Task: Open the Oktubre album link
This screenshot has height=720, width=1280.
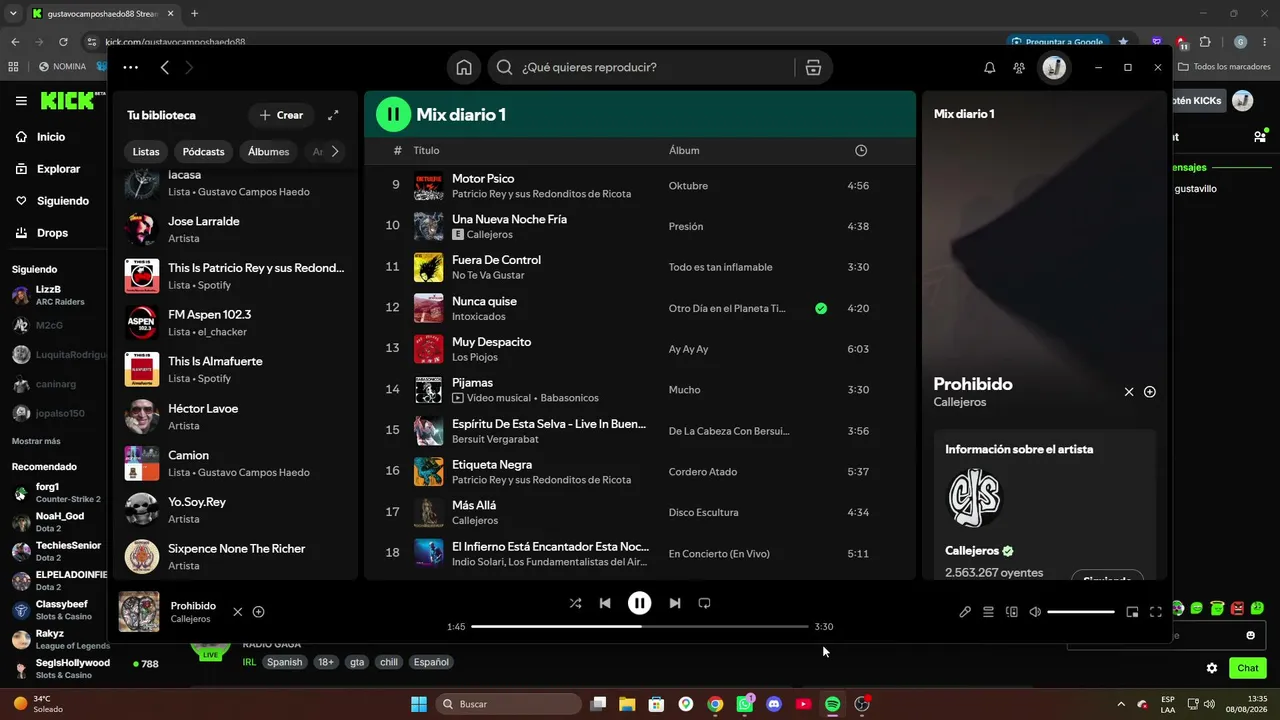Action: (688, 186)
